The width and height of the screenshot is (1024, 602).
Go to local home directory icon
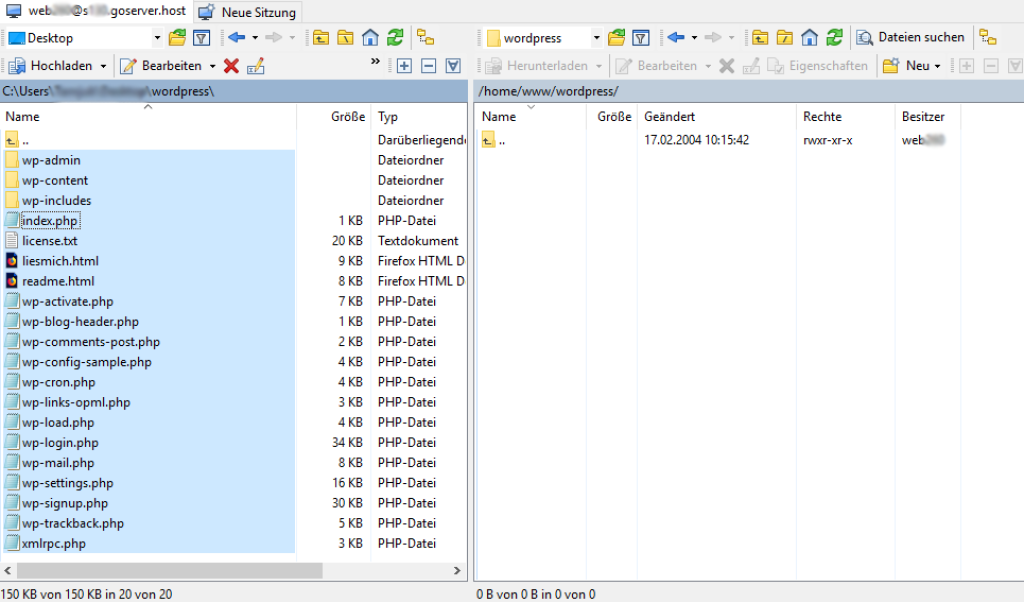click(x=370, y=38)
